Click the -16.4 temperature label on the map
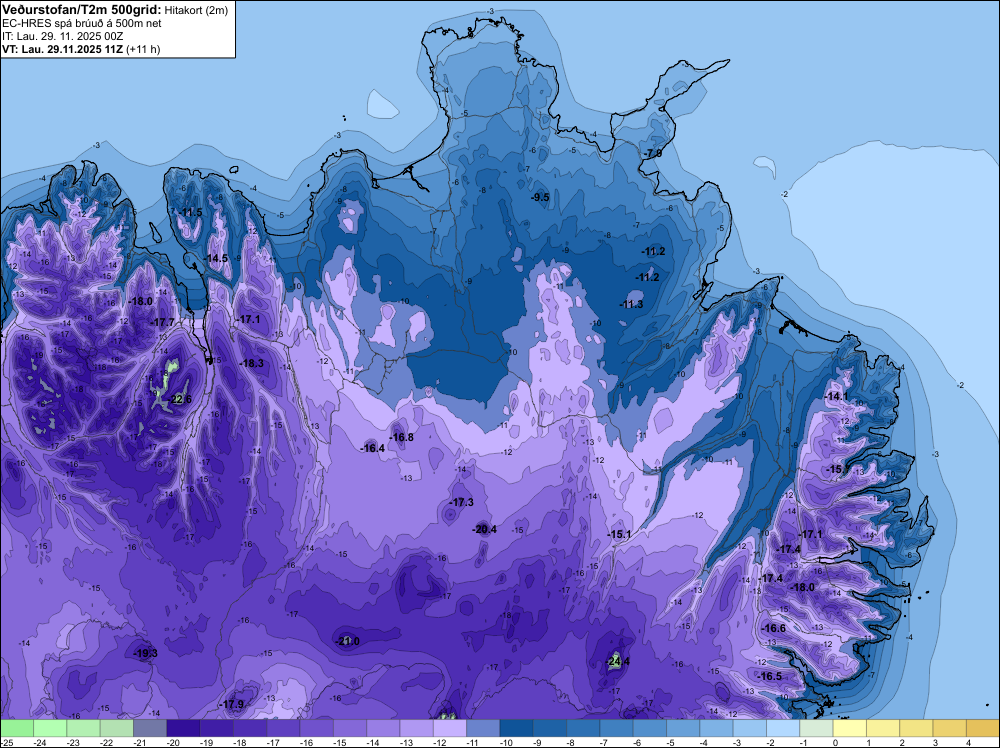 (x=373, y=448)
